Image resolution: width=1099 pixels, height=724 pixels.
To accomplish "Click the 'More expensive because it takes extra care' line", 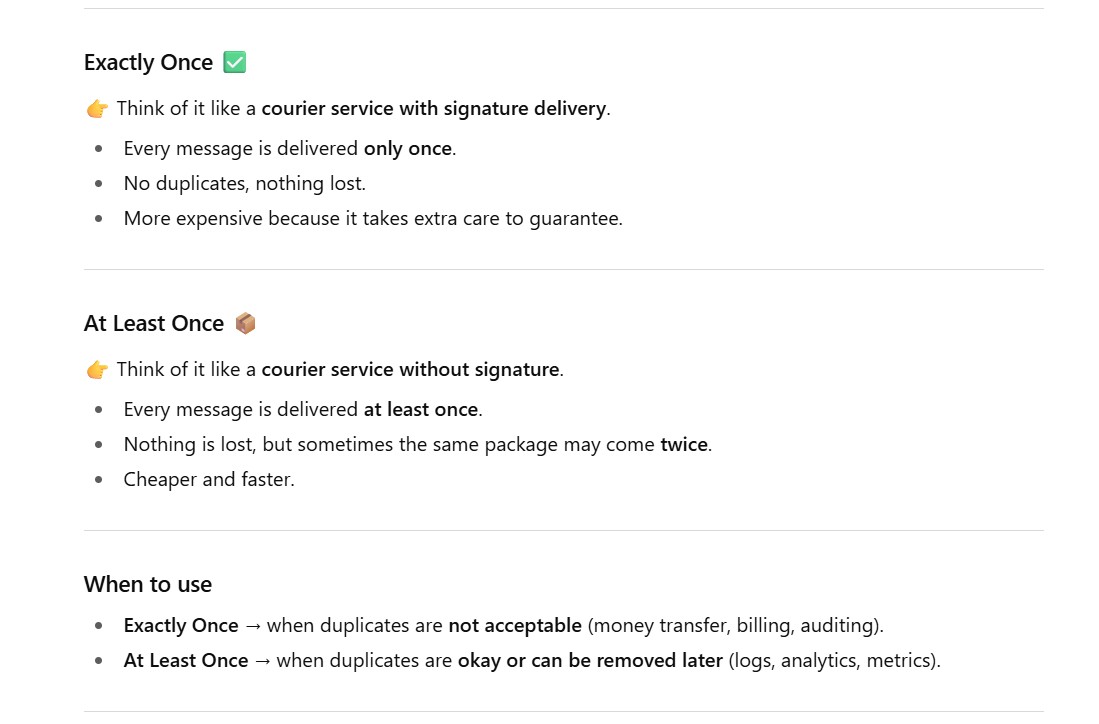I will 372,219.
